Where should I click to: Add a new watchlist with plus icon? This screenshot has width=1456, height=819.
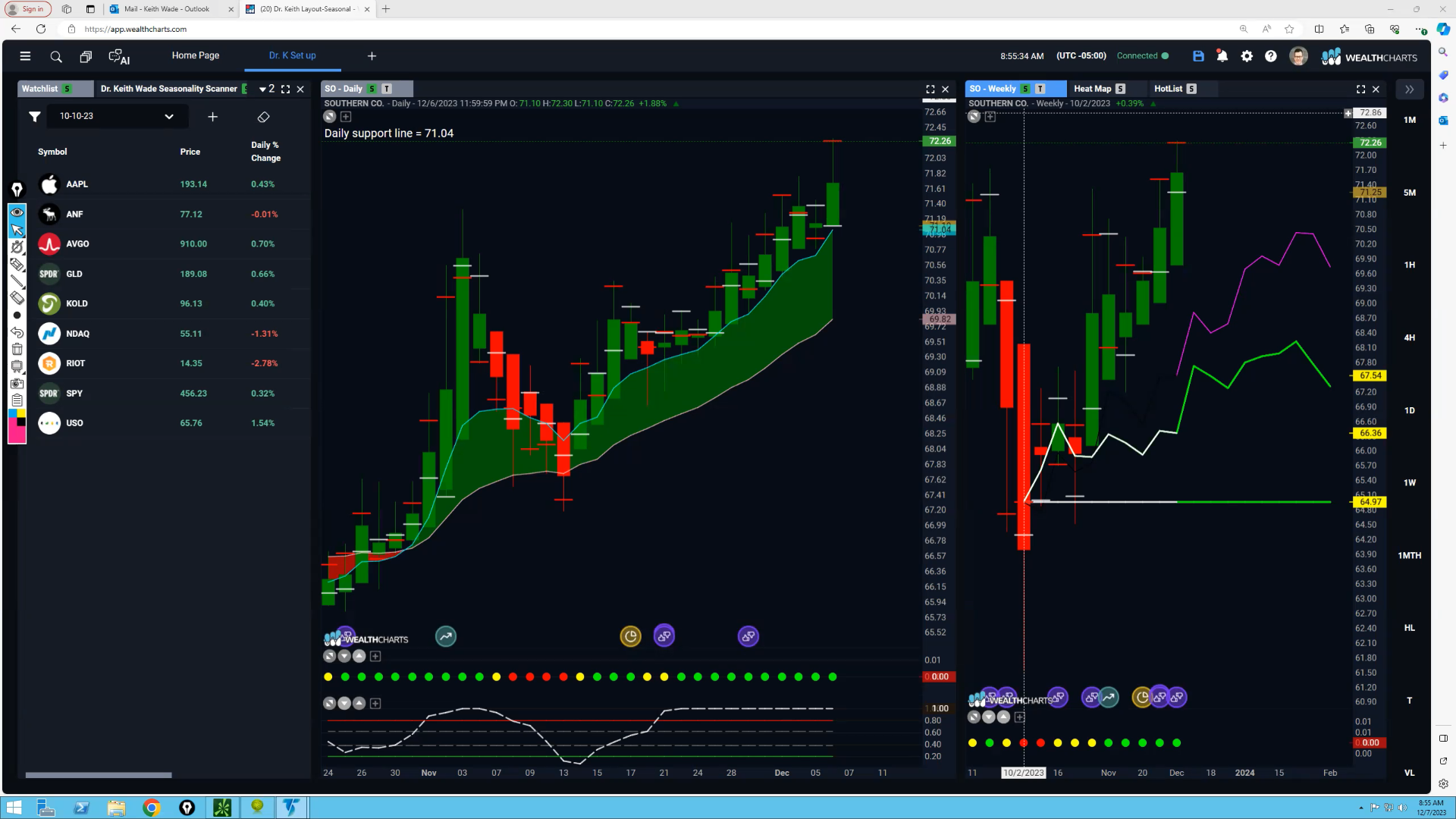[x=213, y=117]
